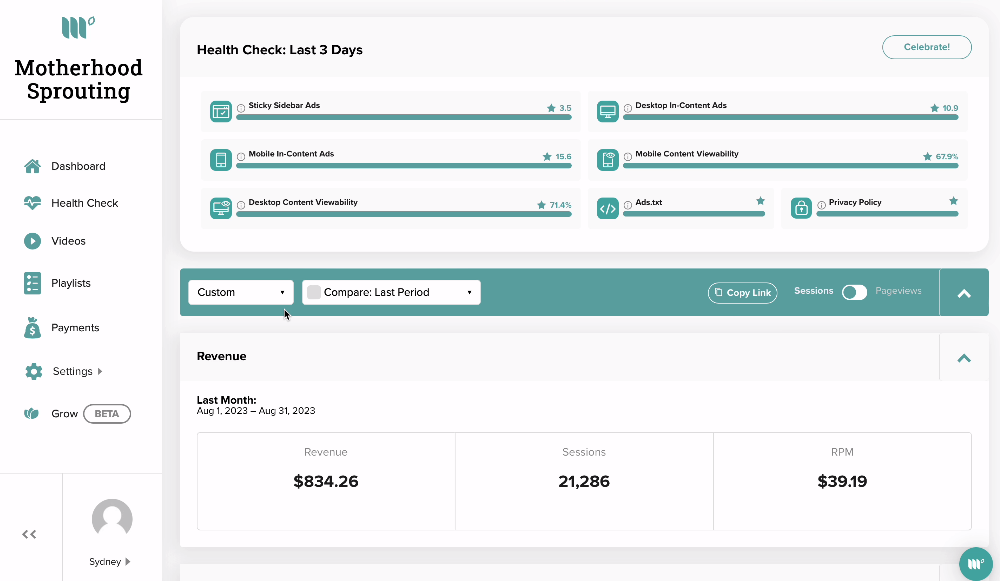Image resolution: width=1000 pixels, height=581 pixels.
Task: Check the Compare: Last Period checkbox
Action: coord(314,292)
